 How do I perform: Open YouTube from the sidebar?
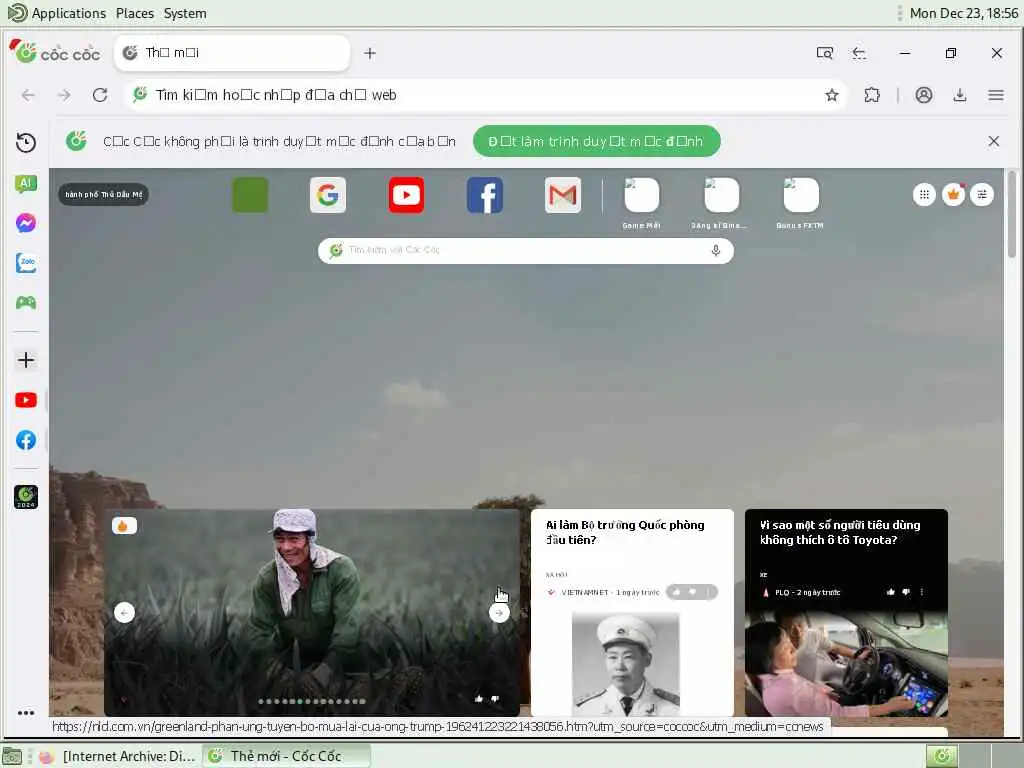click(x=26, y=400)
